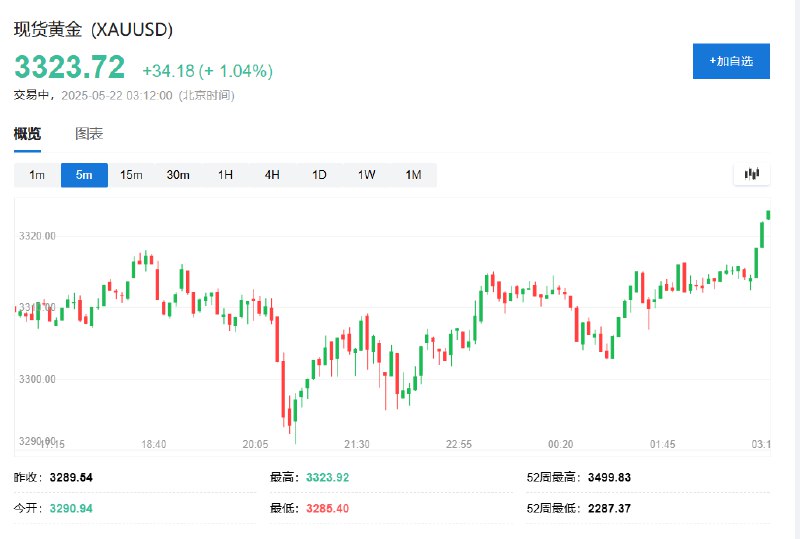Click the 18:40 time axis label
Viewport: 800px width, 539px height.
pyautogui.click(x=154, y=444)
